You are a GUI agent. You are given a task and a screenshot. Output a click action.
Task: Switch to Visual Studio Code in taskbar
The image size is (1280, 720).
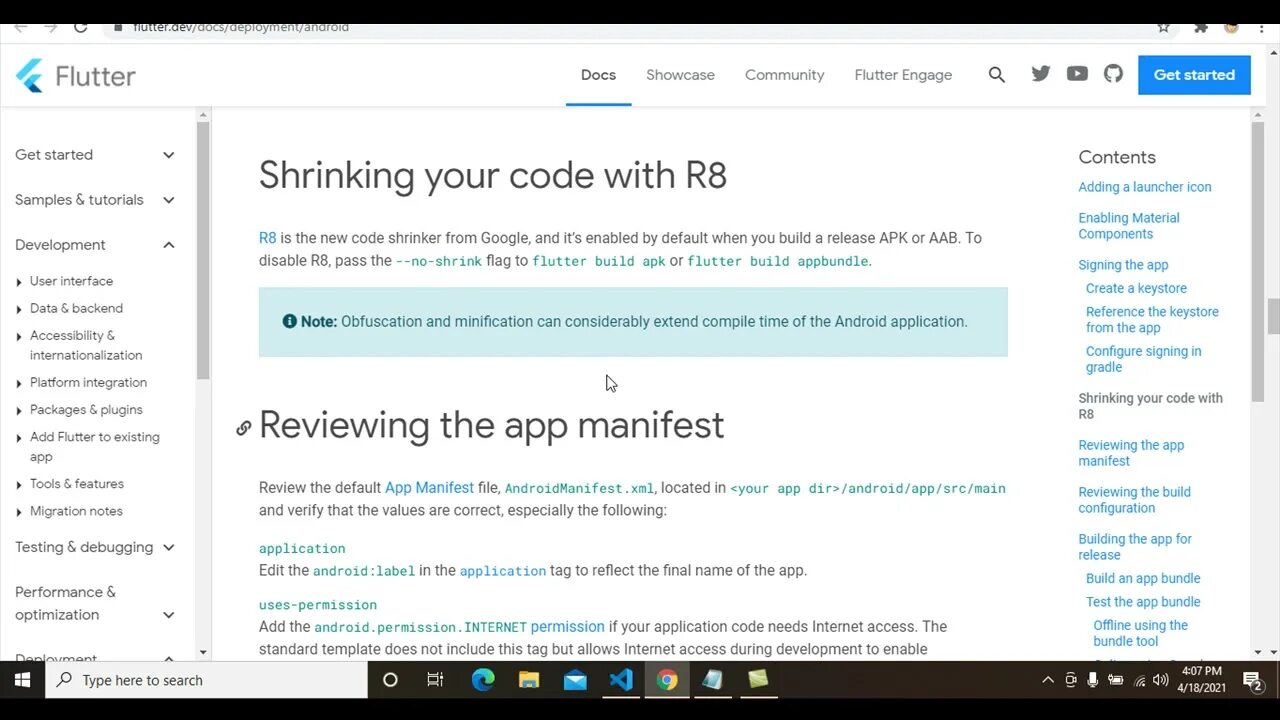coord(621,680)
